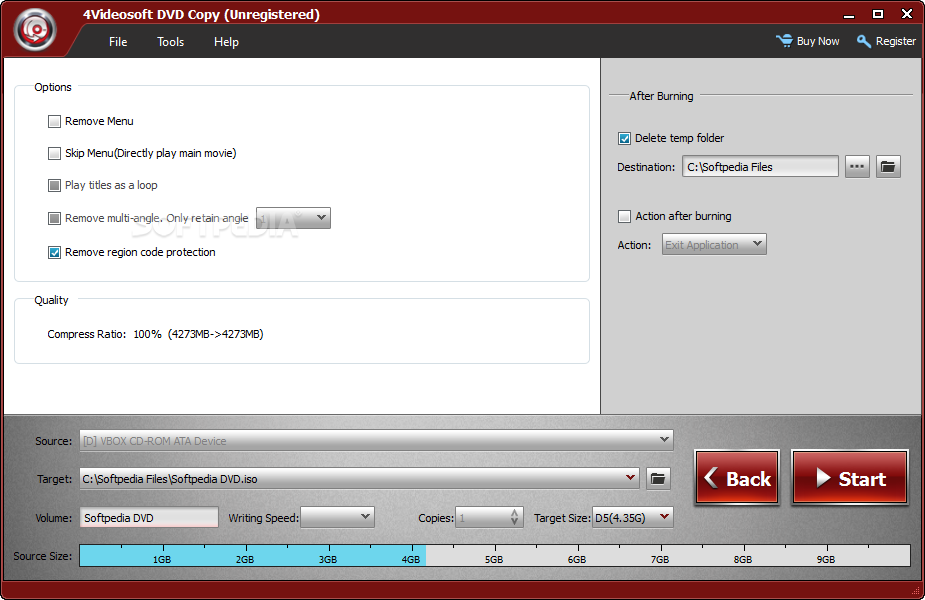Click the Buy Now shopping cart icon
The width and height of the screenshot is (925, 600).
pos(784,41)
